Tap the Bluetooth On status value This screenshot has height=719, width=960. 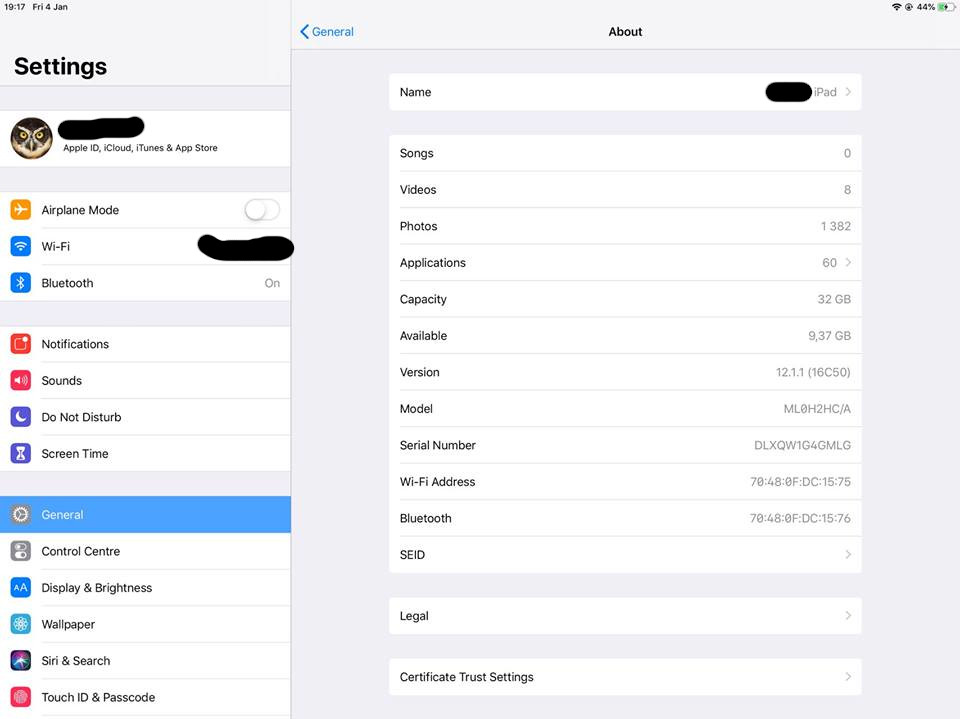(x=272, y=283)
